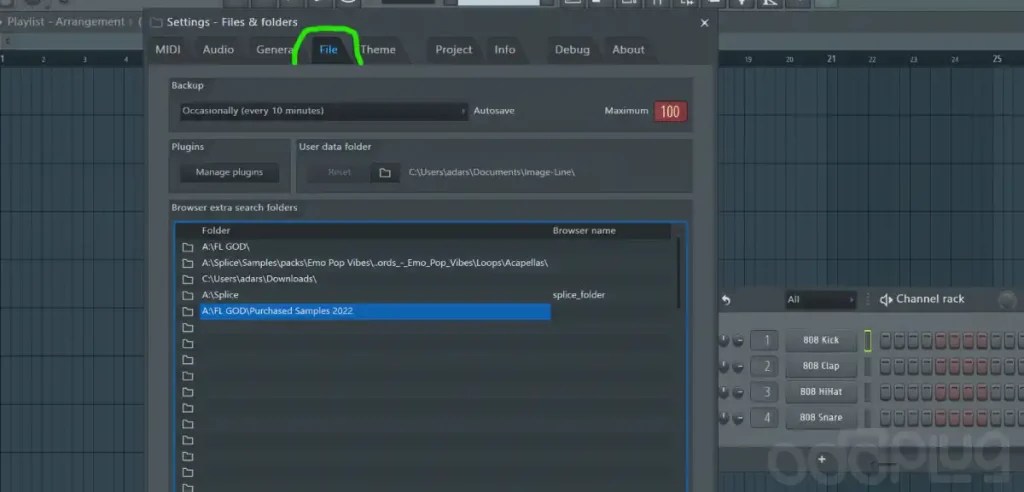Go to the Debug tab
Image resolution: width=1024 pixels, height=492 pixels.
[x=572, y=50]
